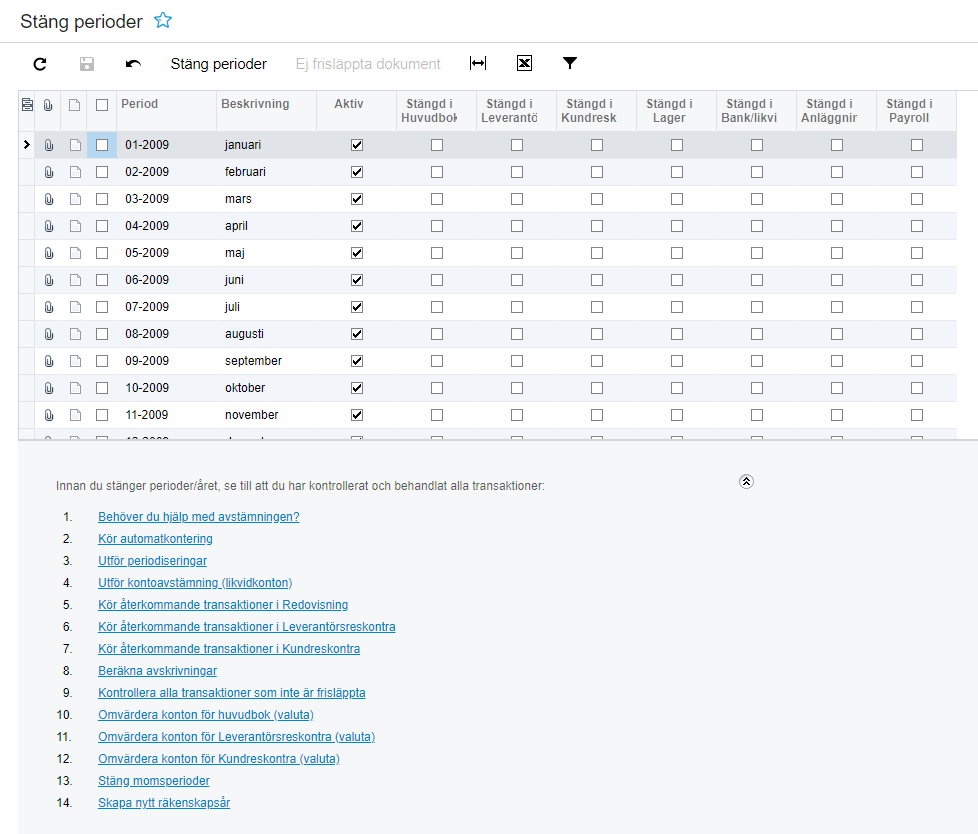Collapse the checklist panel with double chevron
978x834 pixels.
tap(746, 481)
